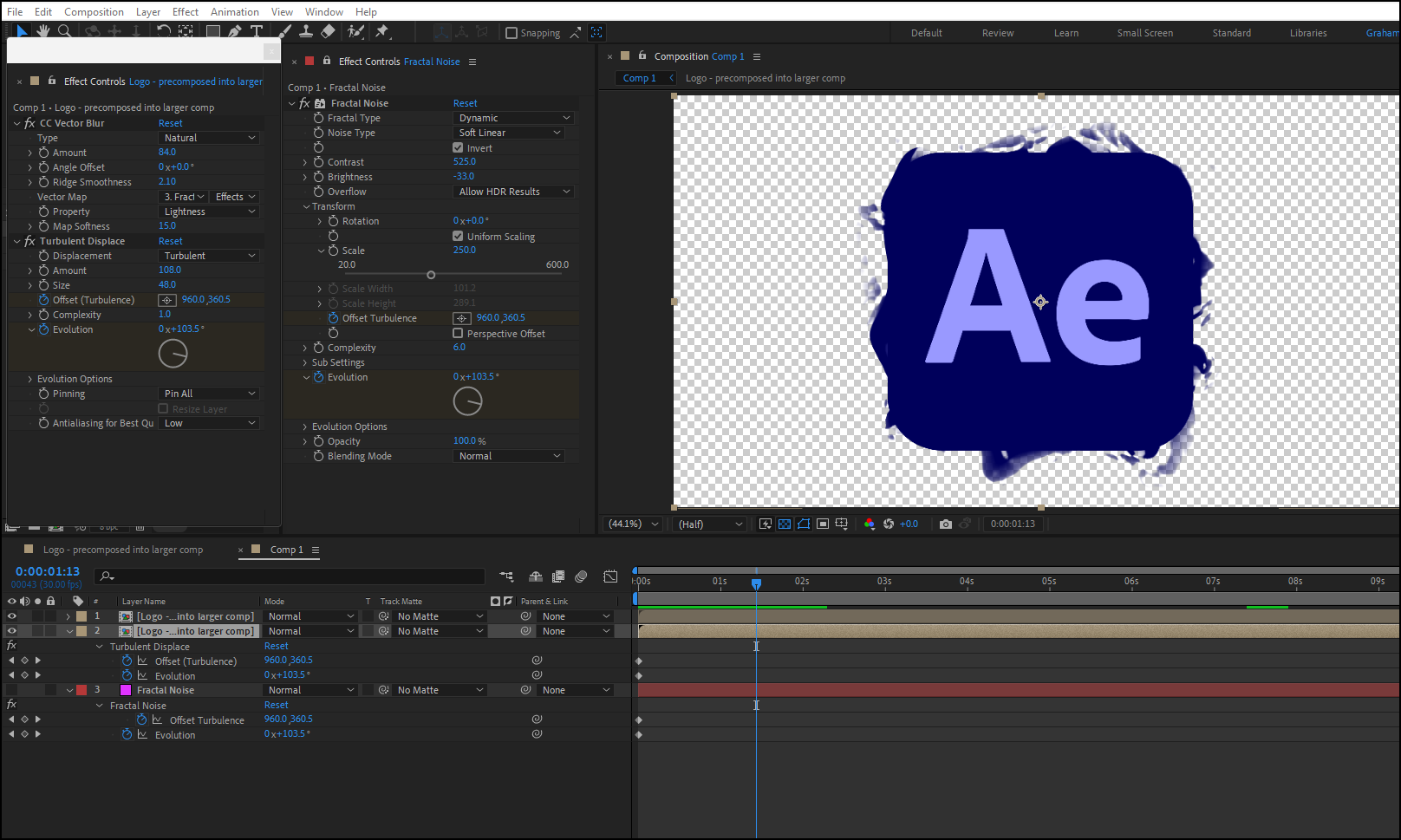
Task: Open the Fractal Type dropdown showing Dynamic
Action: [x=513, y=118]
